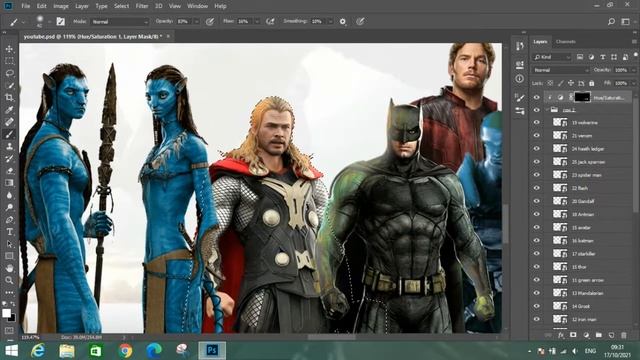Select the Dodge tool
This screenshot has height=360, width=640.
[9, 207]
